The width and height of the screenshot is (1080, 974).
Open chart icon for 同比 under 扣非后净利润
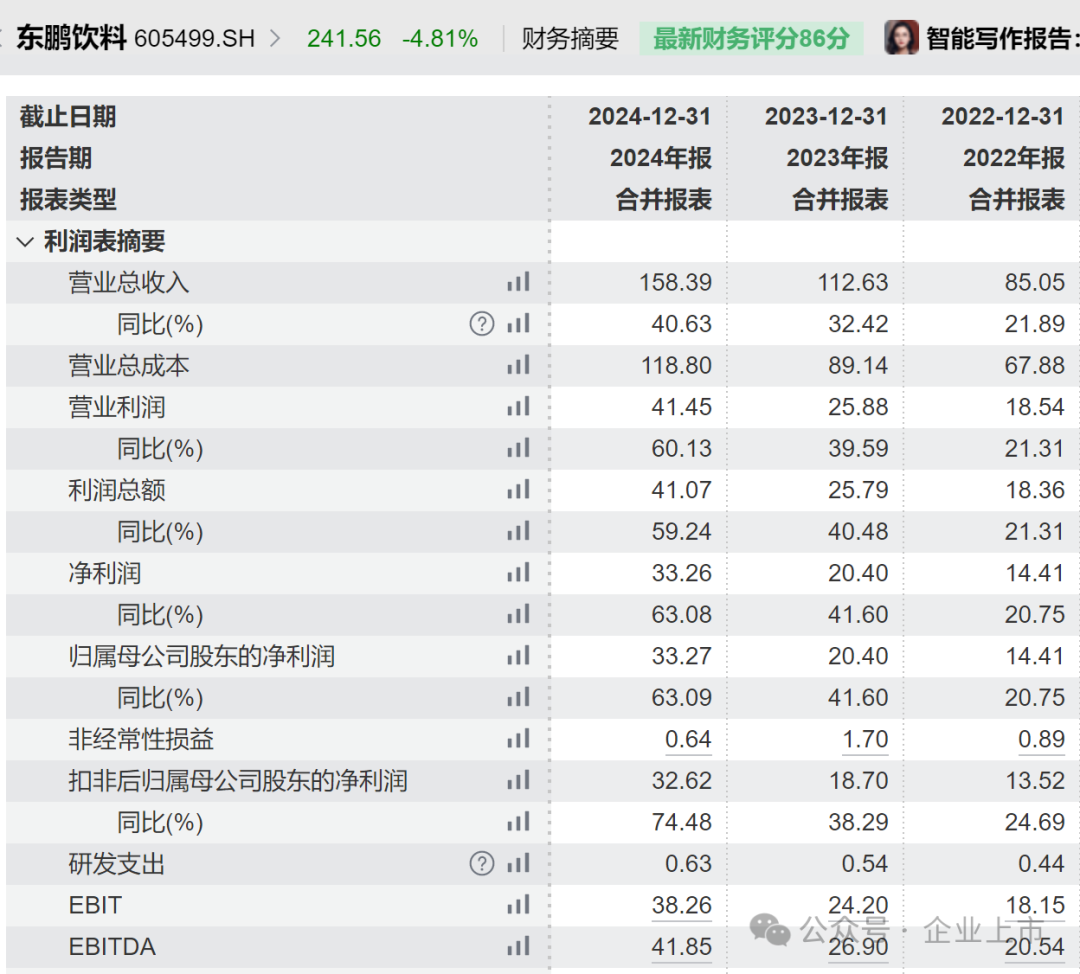coord(518,822)
